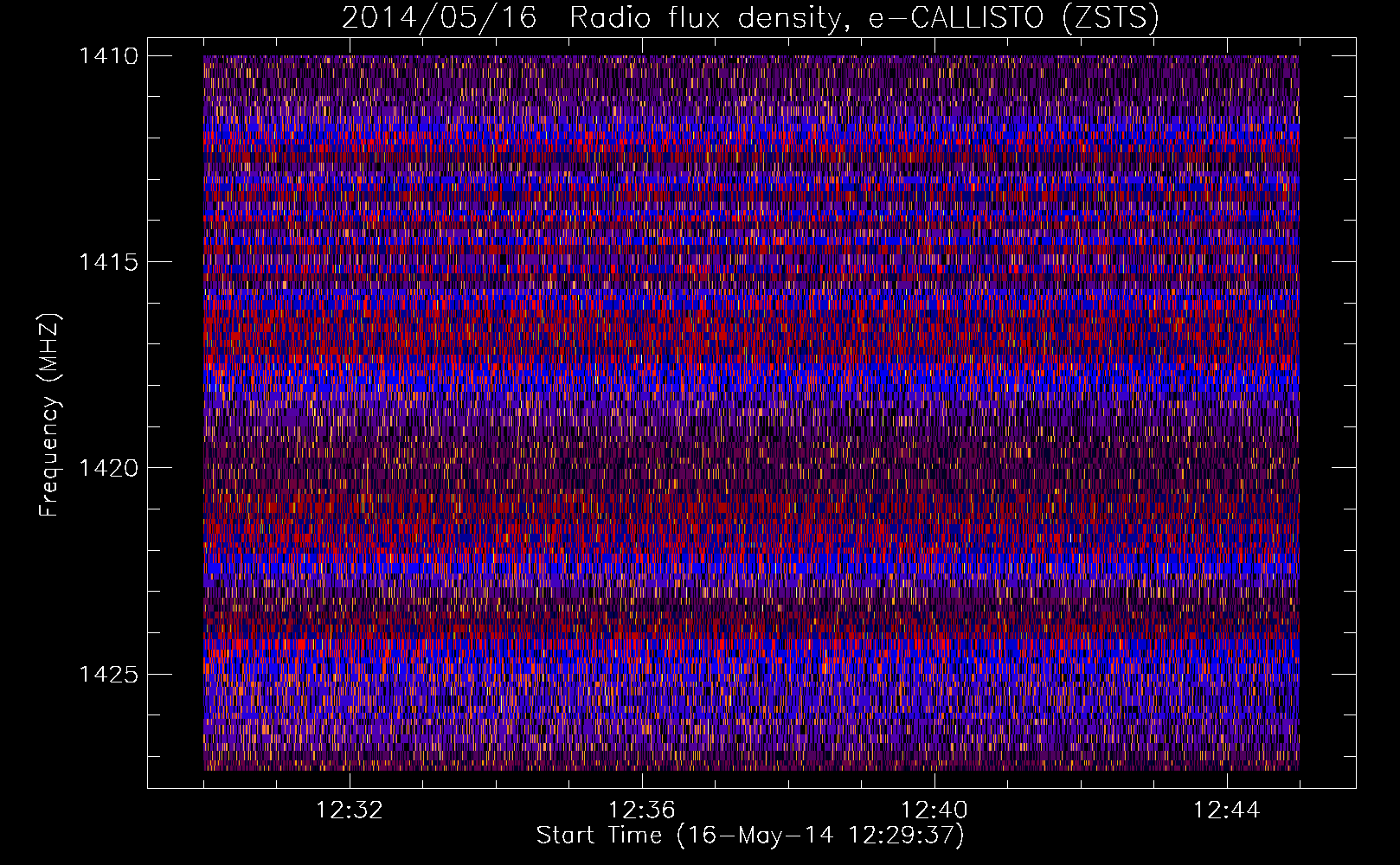Click the 1415 frequency tick label
Viewport: 1400px width, 865px height.
click(x=108, y=262)
